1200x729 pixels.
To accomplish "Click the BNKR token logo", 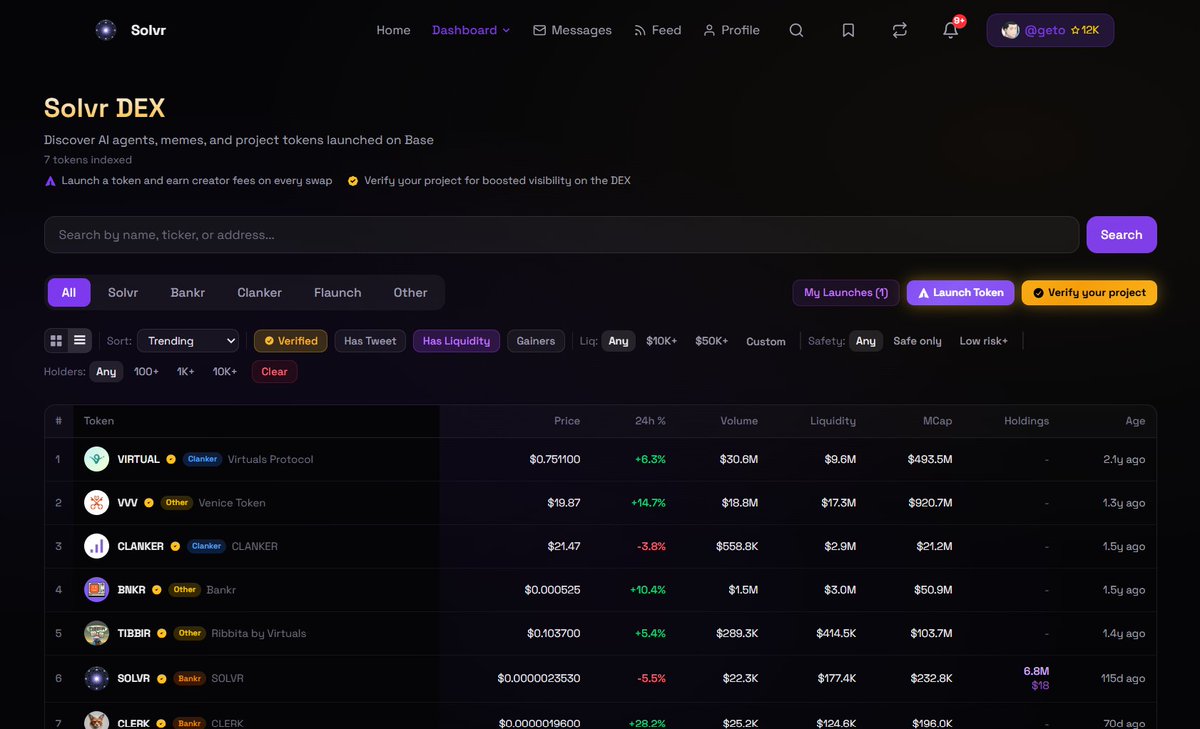I will [x=97, y=589].
